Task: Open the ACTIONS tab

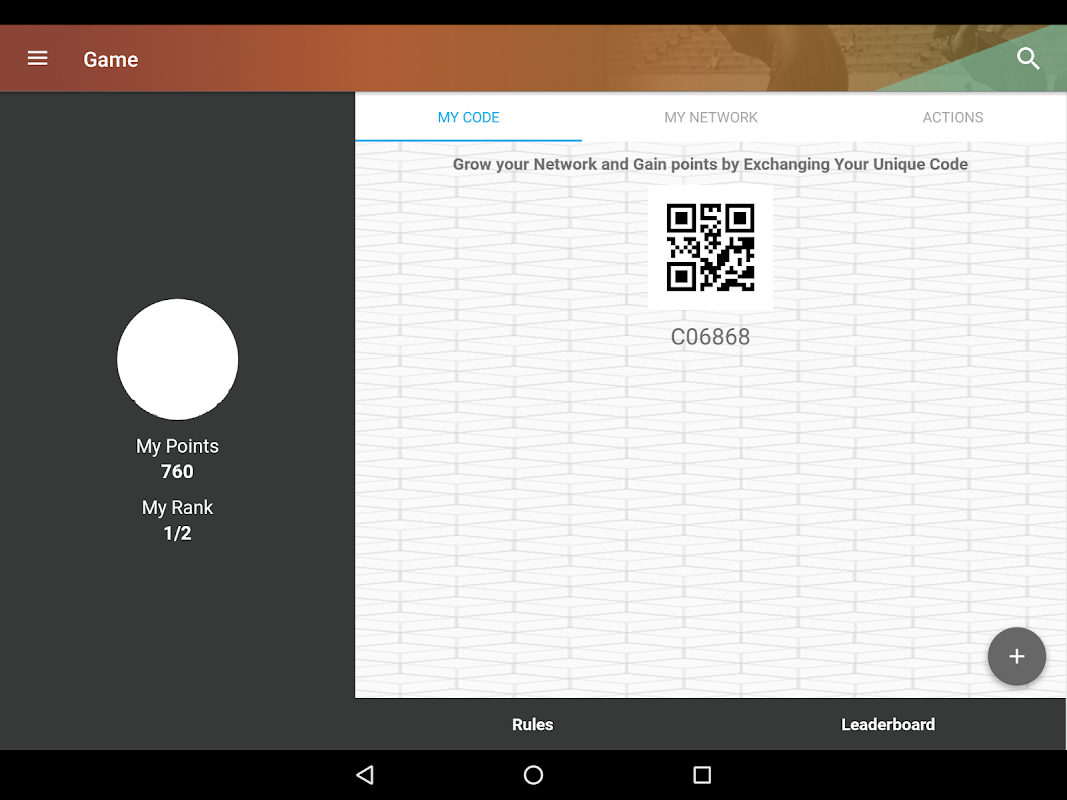Action: (953, 117)
